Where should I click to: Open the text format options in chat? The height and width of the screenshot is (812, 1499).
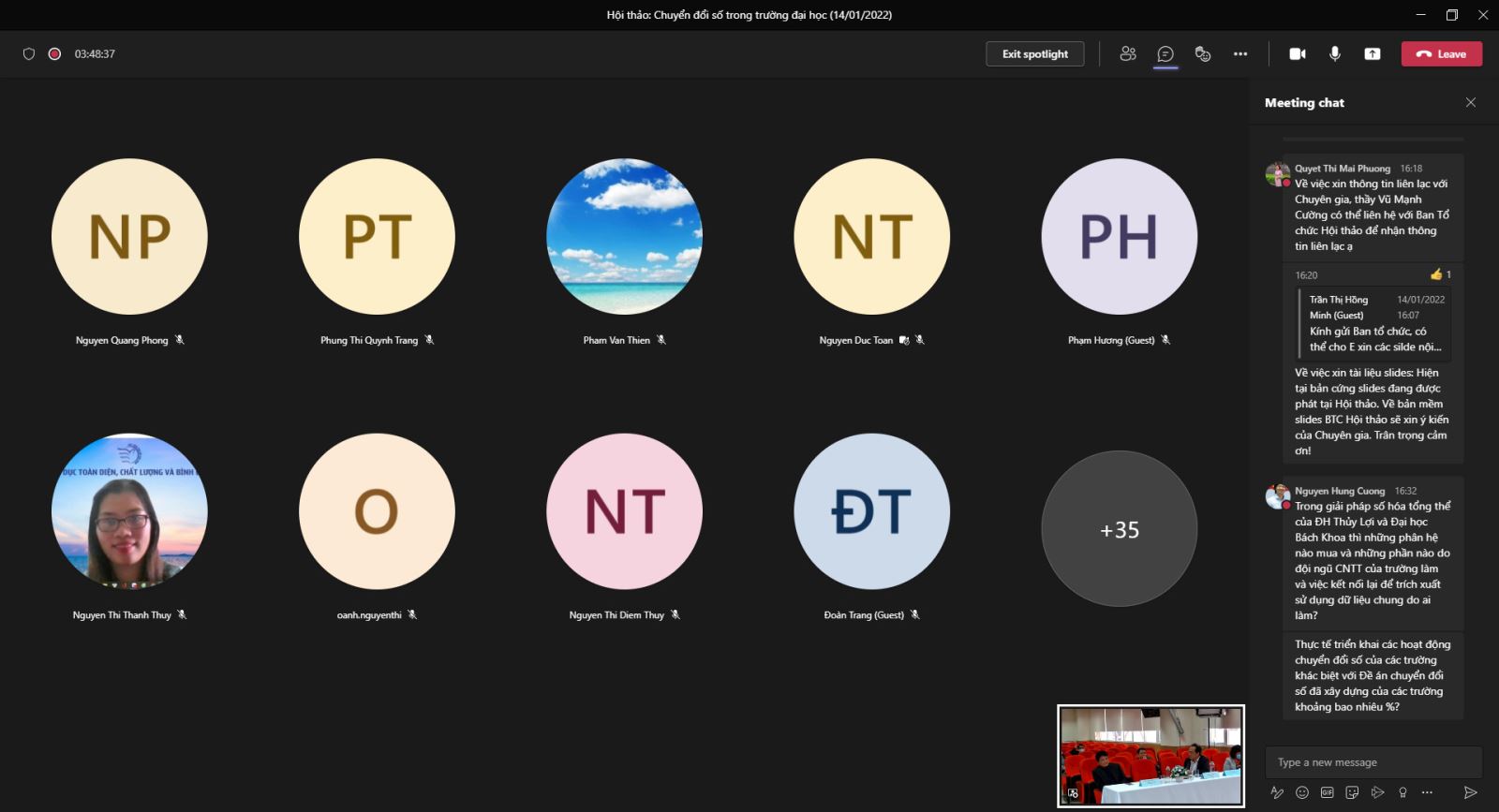[x=1277, y=792]
